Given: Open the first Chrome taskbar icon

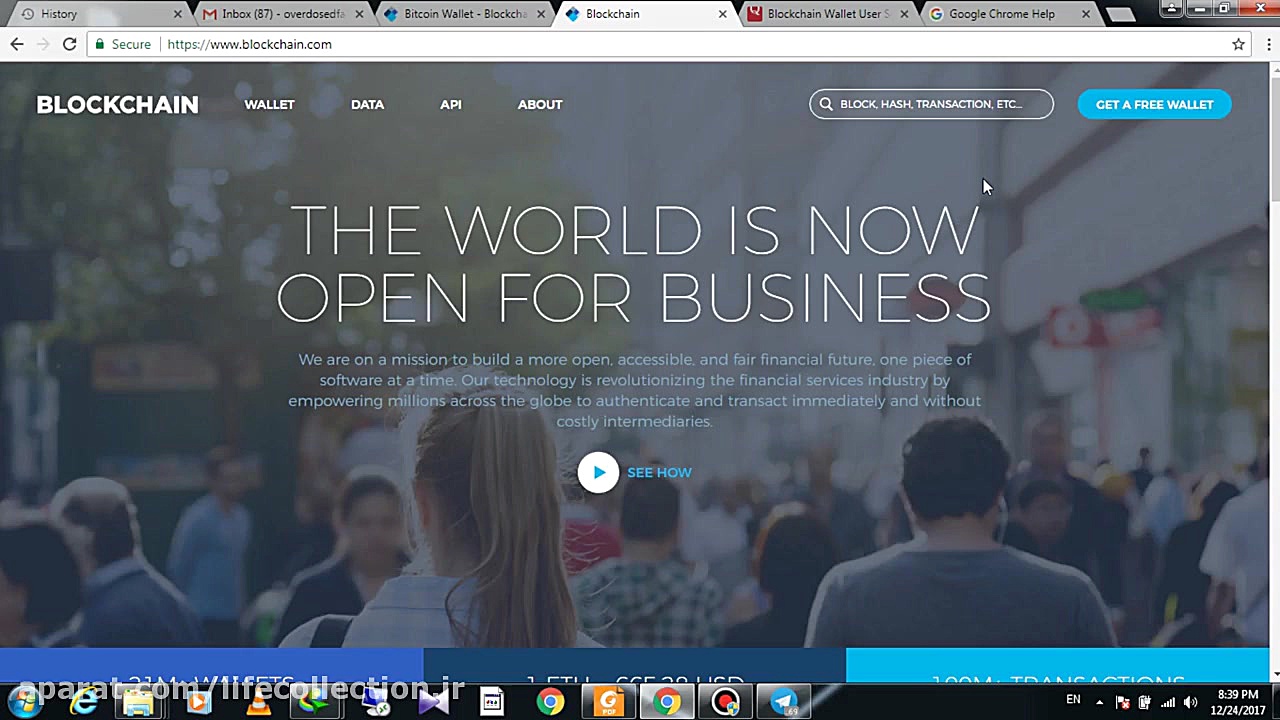Looking at the screenshot, I should coord(550,703).
